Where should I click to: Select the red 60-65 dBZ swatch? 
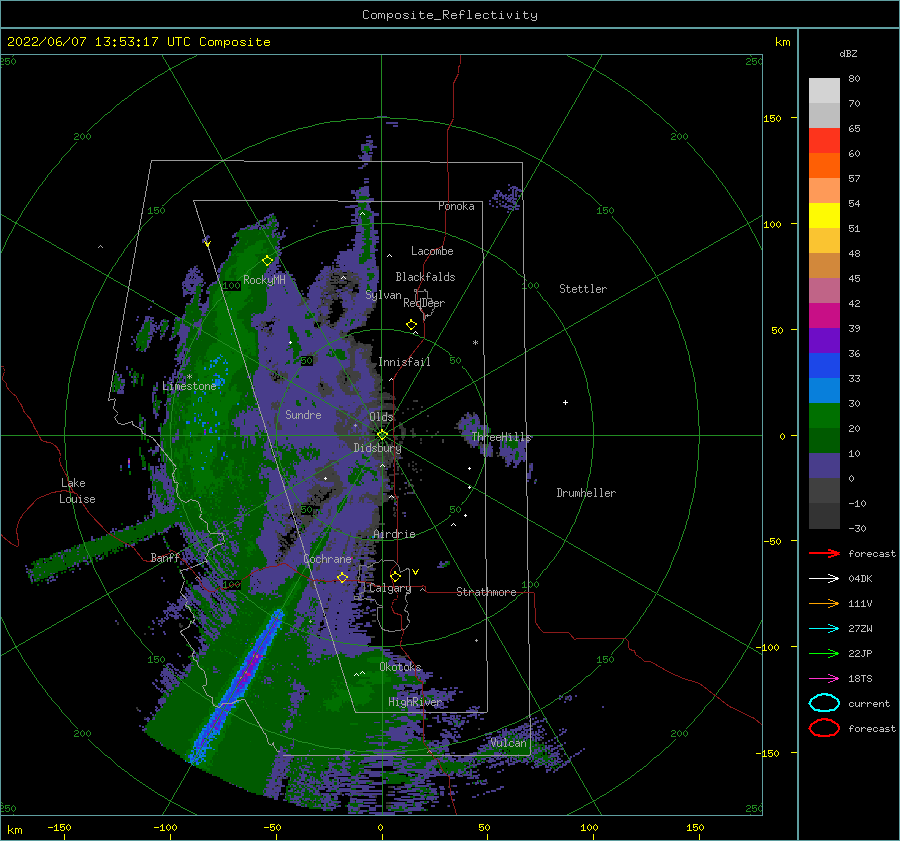(824, 141)
